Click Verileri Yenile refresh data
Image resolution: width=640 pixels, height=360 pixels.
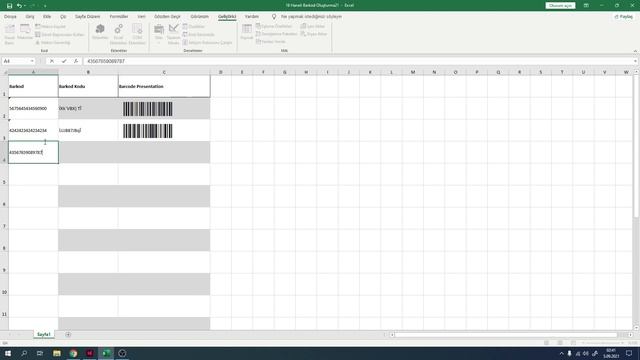point(271,42)
